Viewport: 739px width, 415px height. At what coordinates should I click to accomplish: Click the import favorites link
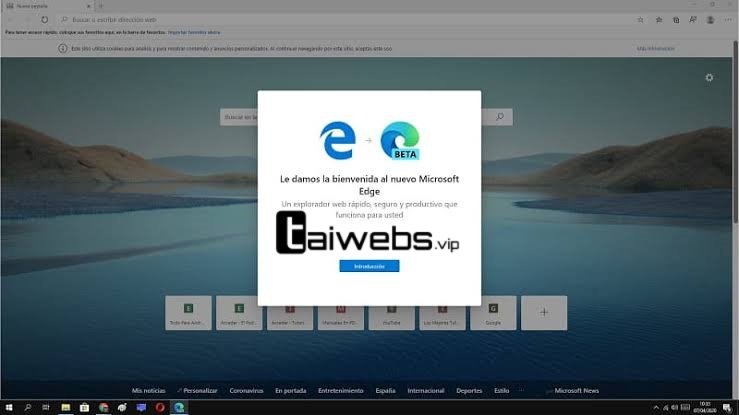[x=194, y=33]
